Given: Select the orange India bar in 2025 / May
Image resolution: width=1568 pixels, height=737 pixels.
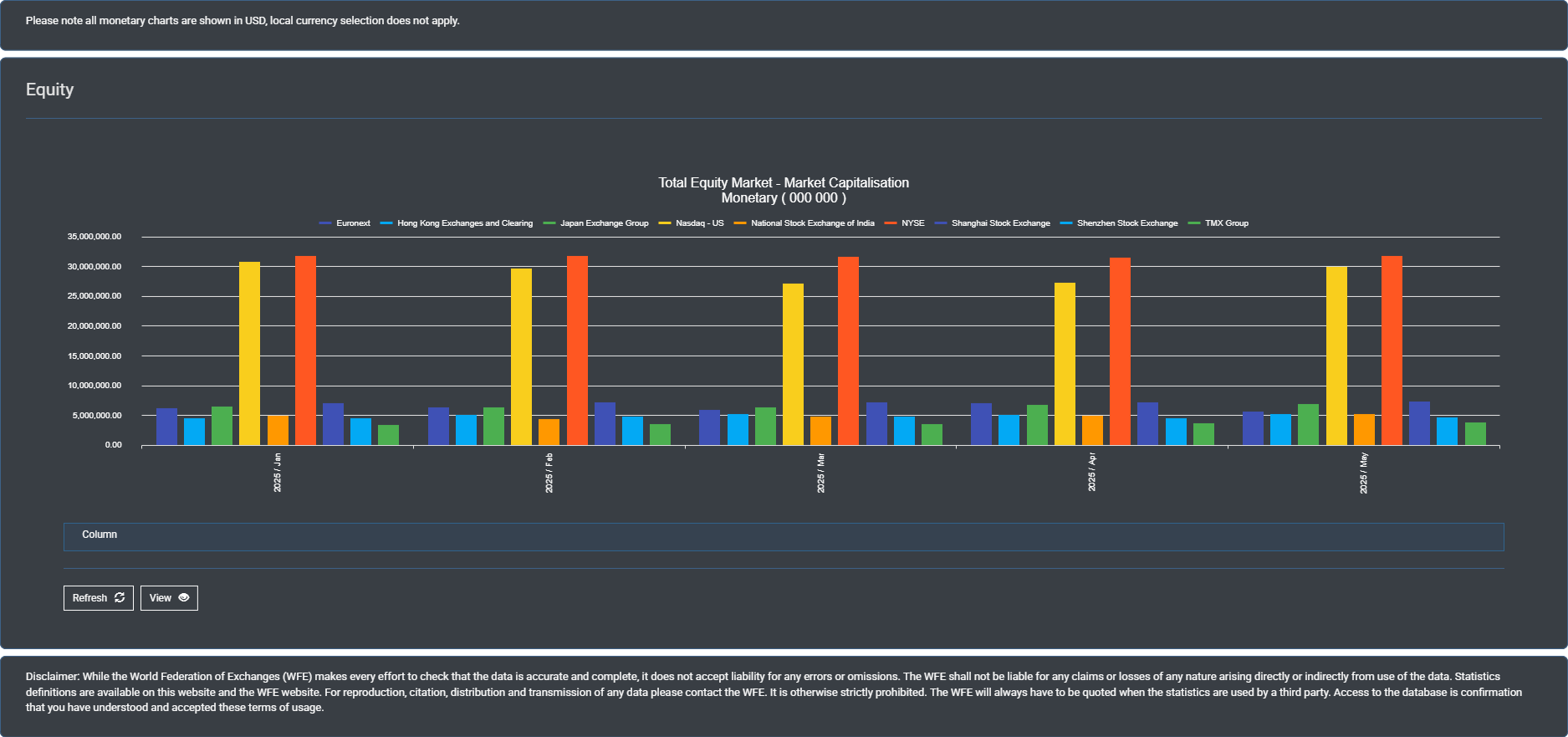Looking at the screenshot, I should point(1364,430).
